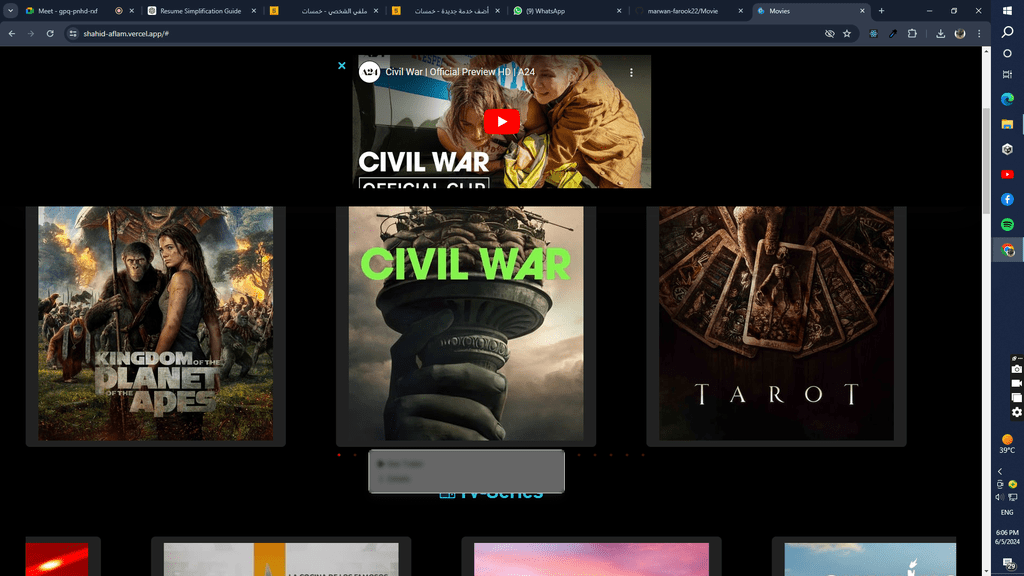Close the trailer popup with blue X
Image resolution: width=1024 pixels, height=576 pixels.
coord(342,65)
